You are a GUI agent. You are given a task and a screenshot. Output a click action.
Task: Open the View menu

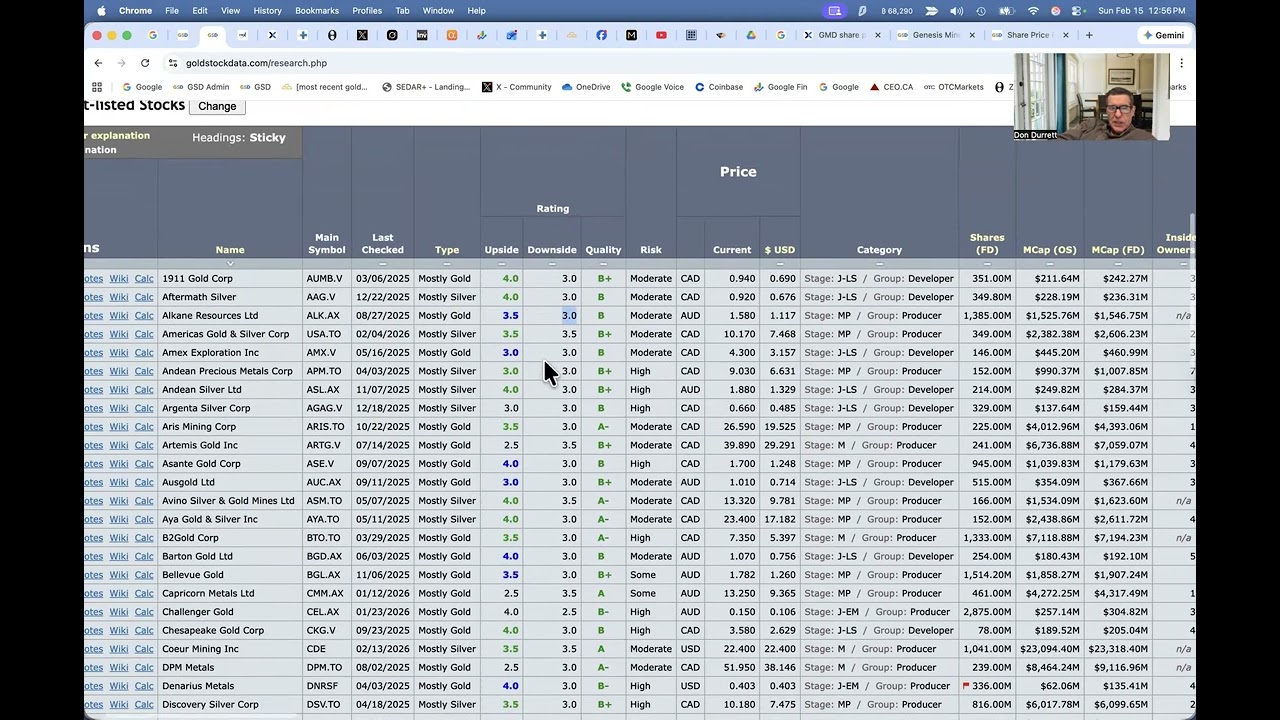pos(230,11)
